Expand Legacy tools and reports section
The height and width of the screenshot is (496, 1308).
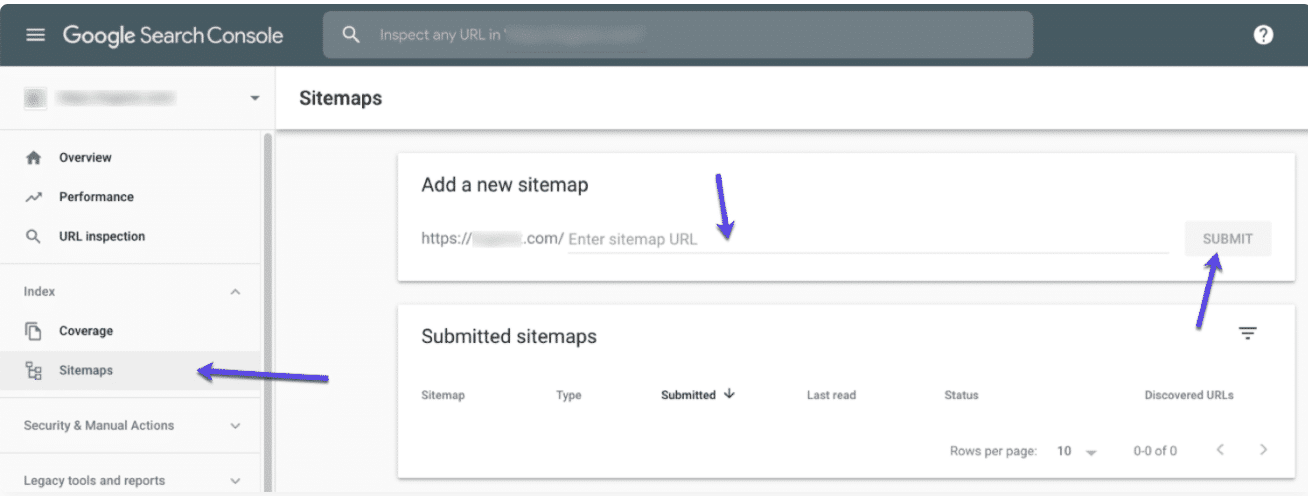coord(235,481)
